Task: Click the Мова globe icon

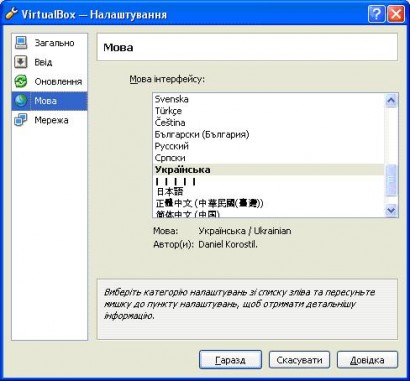Action: coord(21,101)
